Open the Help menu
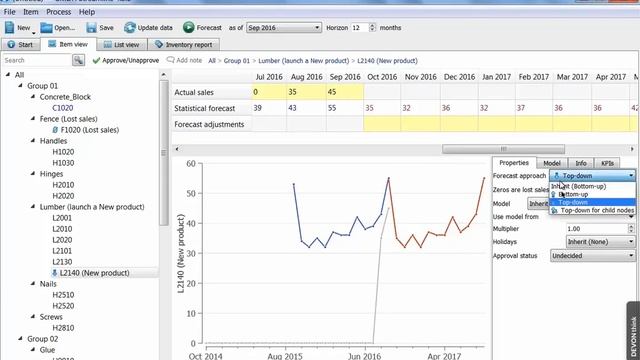The width and height of the screenshot is (640, 360). 87,12
